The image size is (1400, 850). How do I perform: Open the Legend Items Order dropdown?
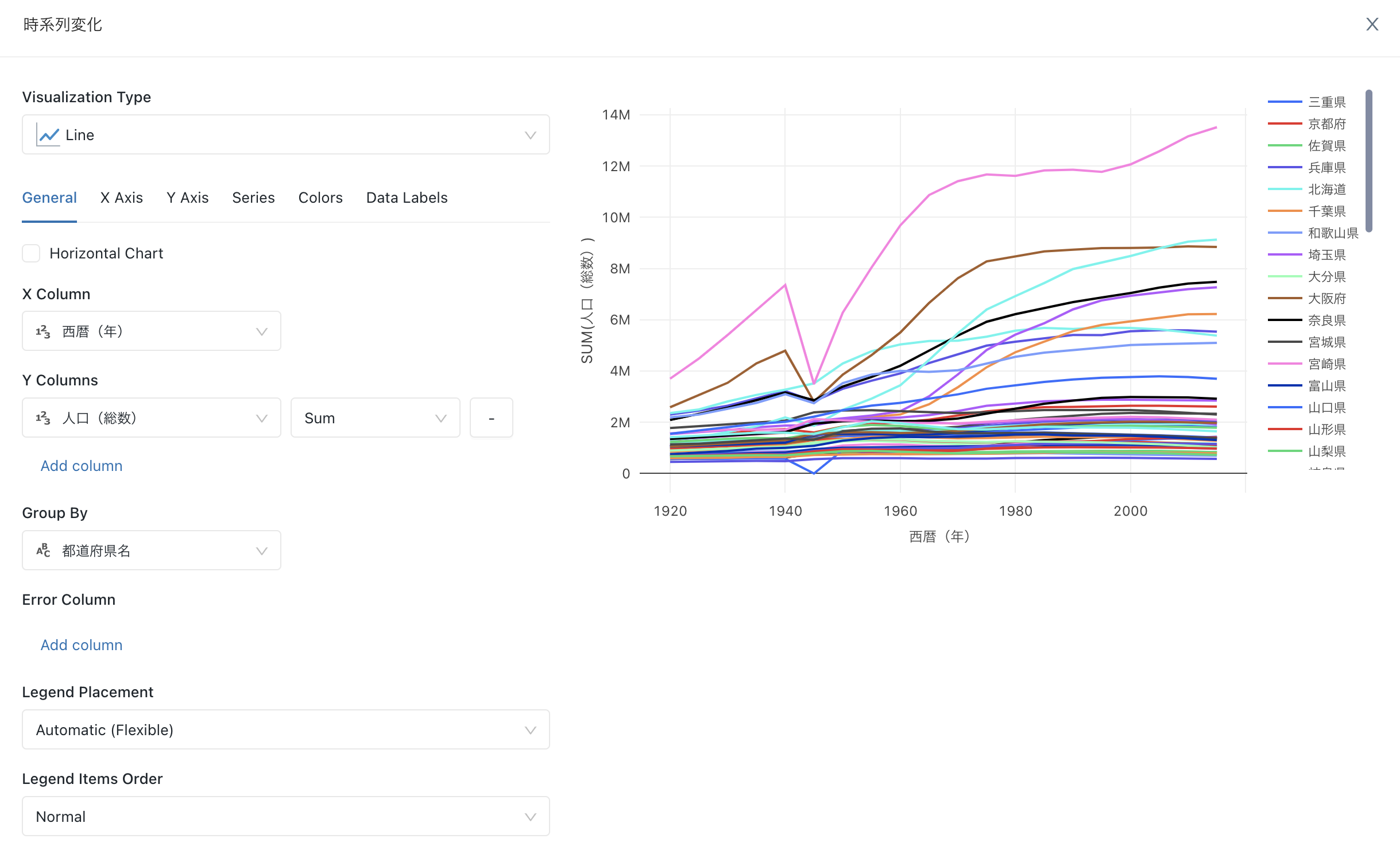tap(285, 817)
